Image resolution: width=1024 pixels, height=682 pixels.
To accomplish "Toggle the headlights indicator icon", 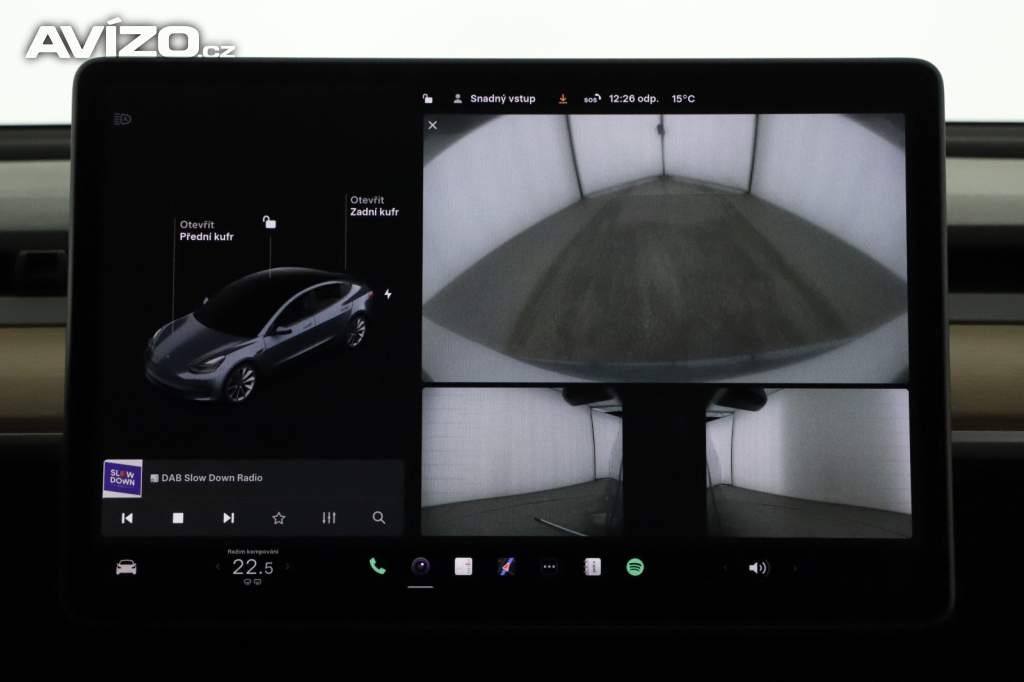I will [122, 119].
